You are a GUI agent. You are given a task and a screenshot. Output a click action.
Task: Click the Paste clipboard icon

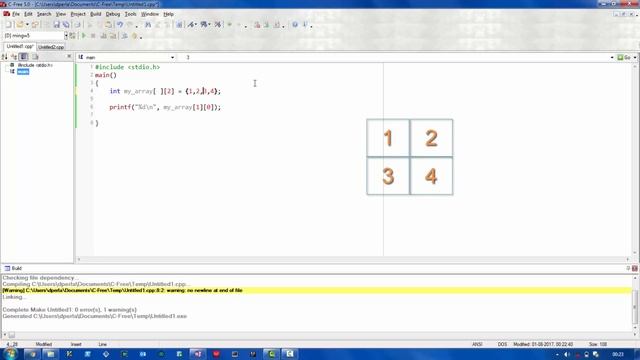tap(108, 25)
